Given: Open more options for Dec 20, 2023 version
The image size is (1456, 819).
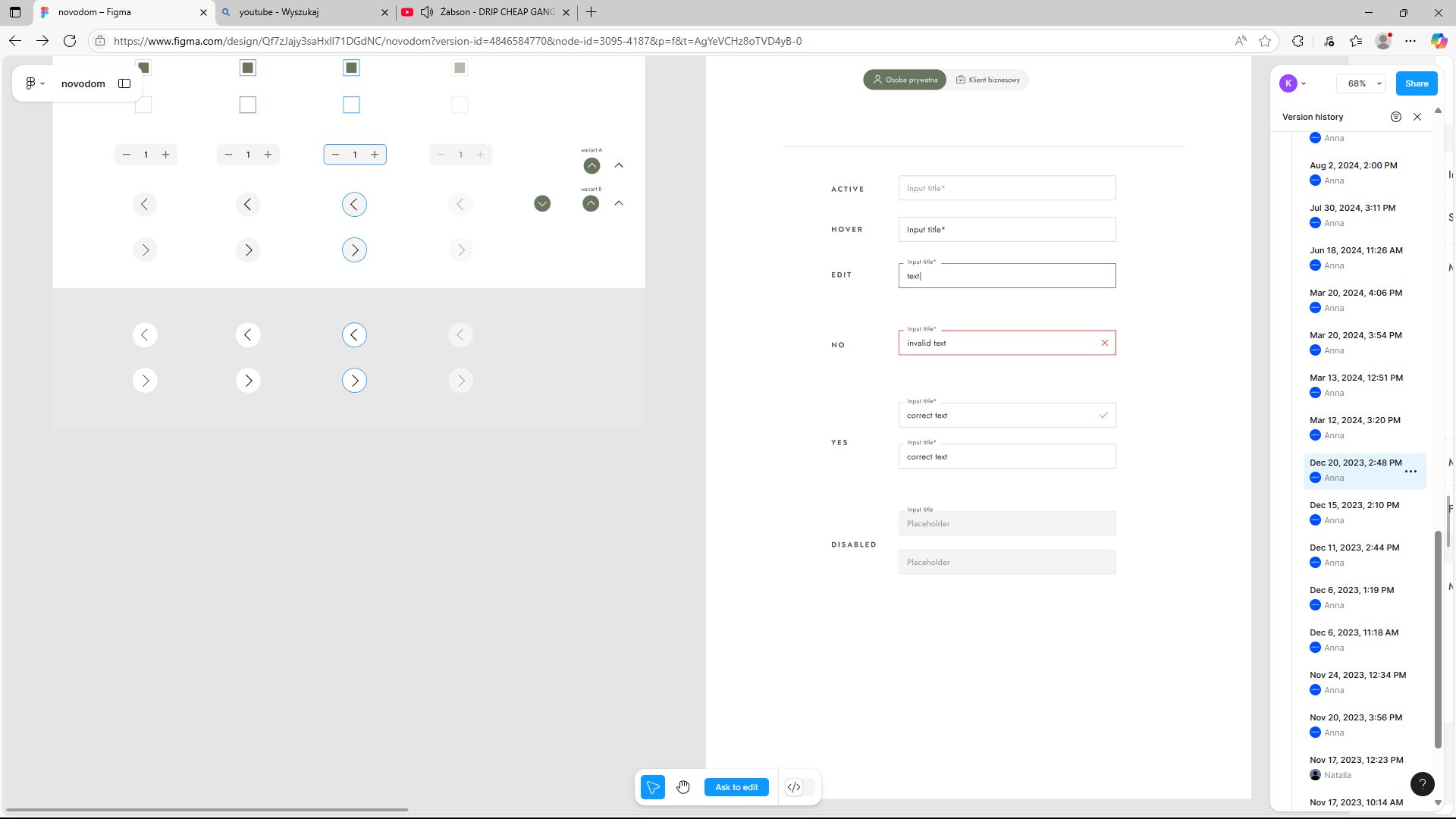Looking at the screenshot, I should pos(1410,472).
